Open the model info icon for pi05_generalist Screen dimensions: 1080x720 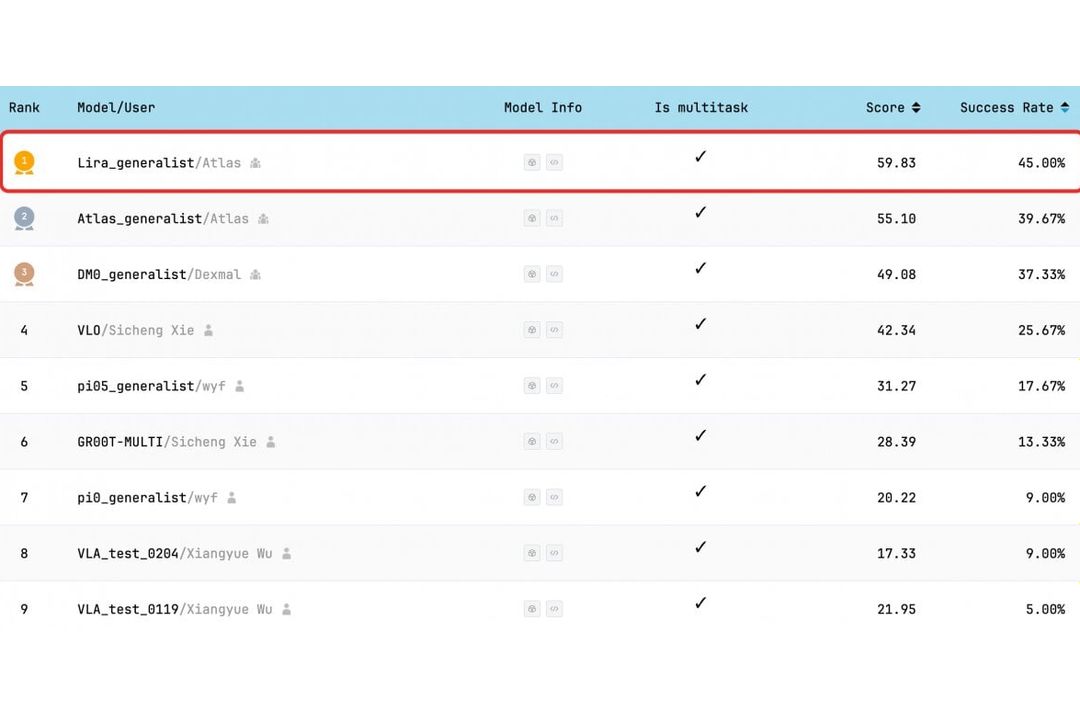(x=532, y=386)
